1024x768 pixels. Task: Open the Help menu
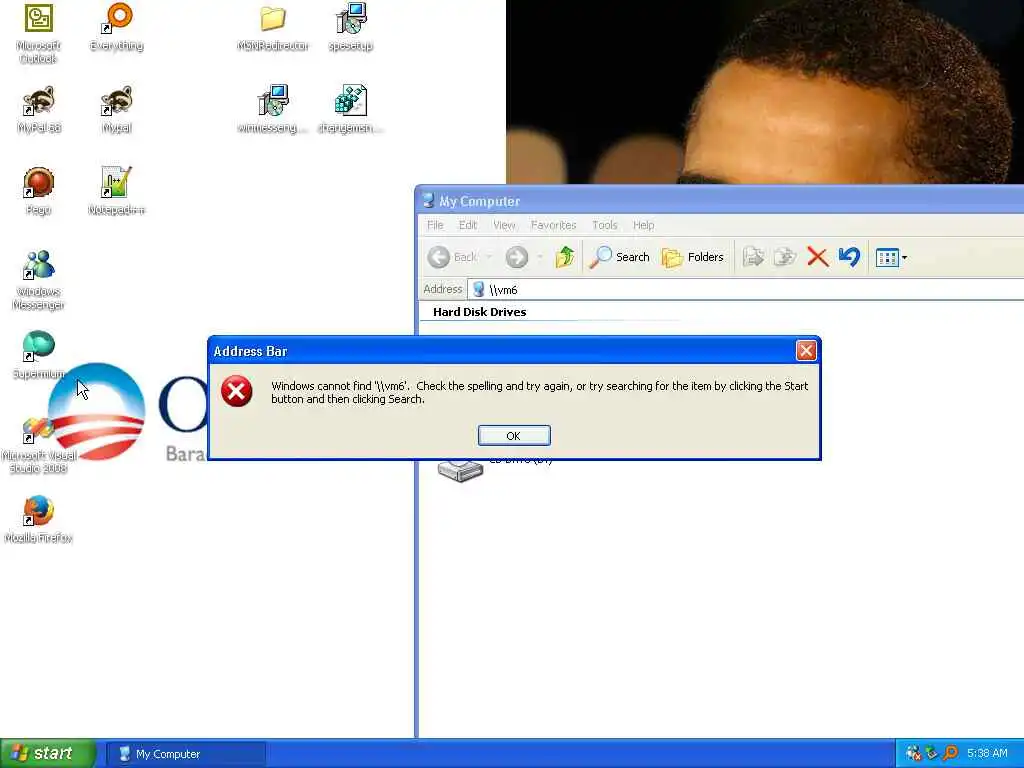pyautogui.click(x=643, y=225)
